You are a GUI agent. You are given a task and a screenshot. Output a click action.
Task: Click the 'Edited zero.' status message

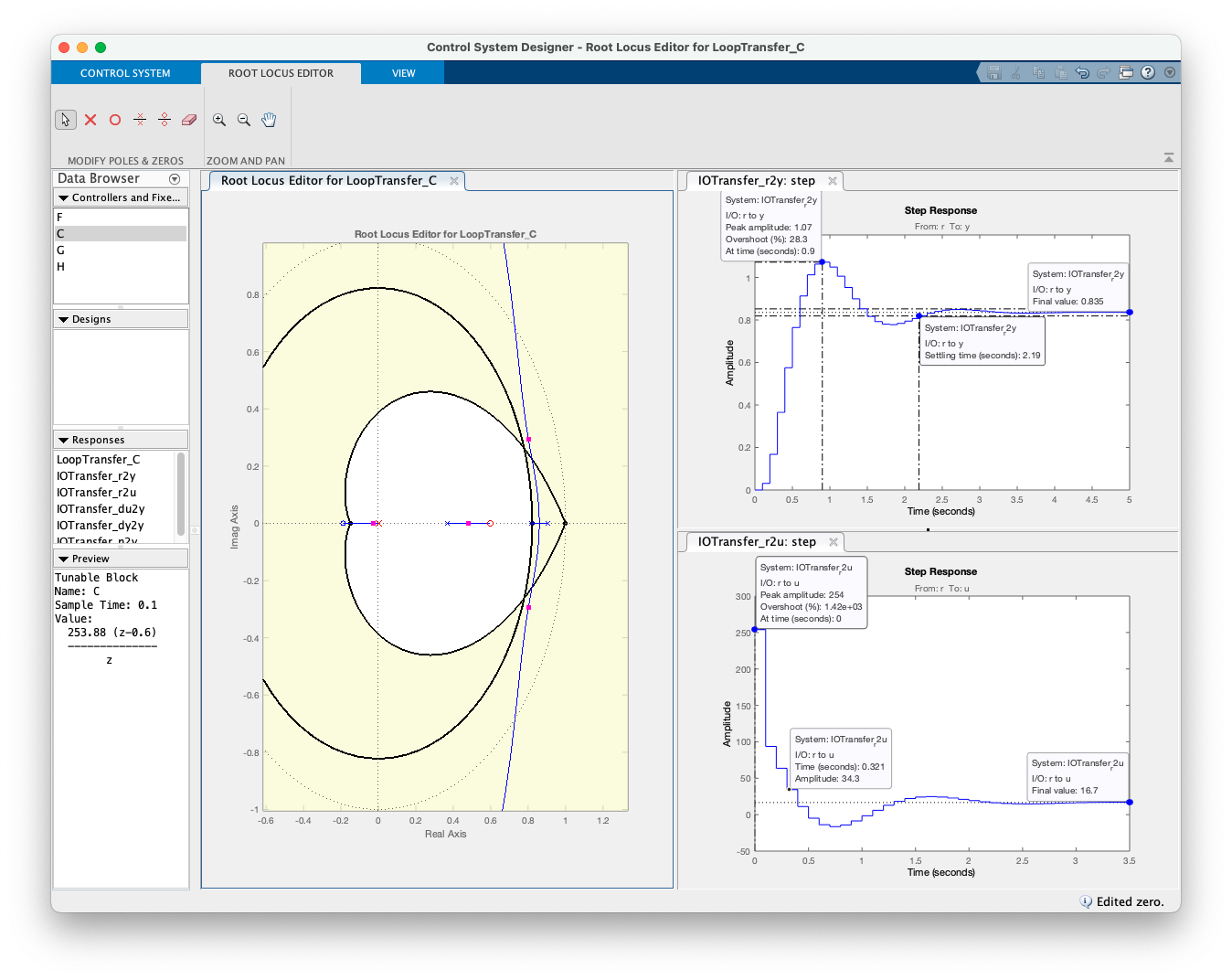click(x=1131, y=901)
